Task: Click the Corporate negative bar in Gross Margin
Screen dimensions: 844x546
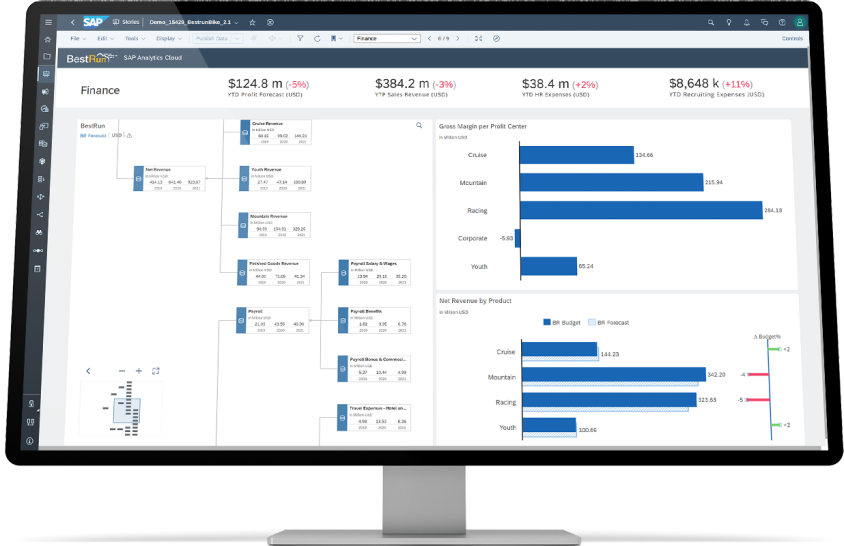Action: pyautogui.click(x=518, y=239)
